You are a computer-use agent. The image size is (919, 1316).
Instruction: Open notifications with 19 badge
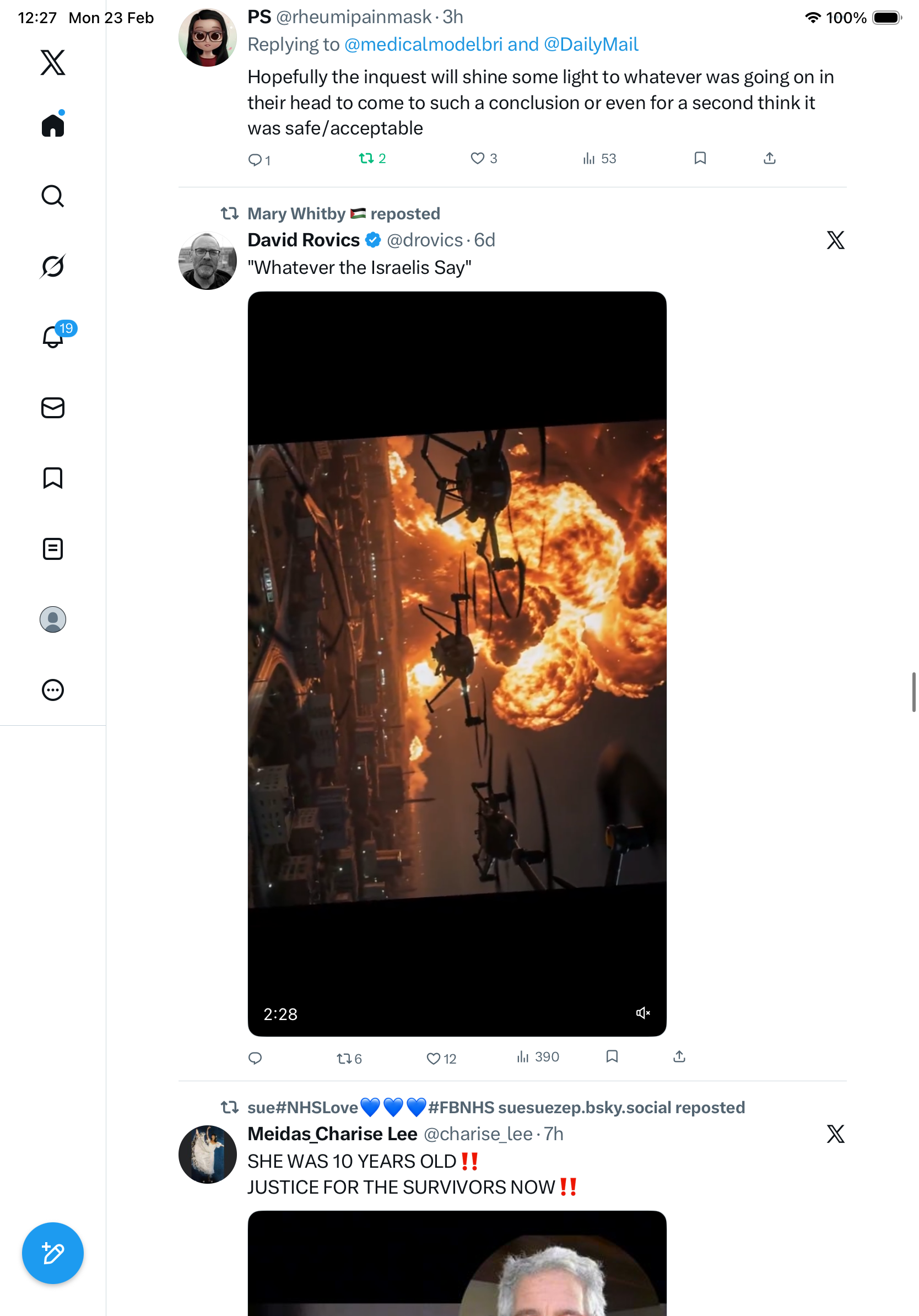point(53,337)
